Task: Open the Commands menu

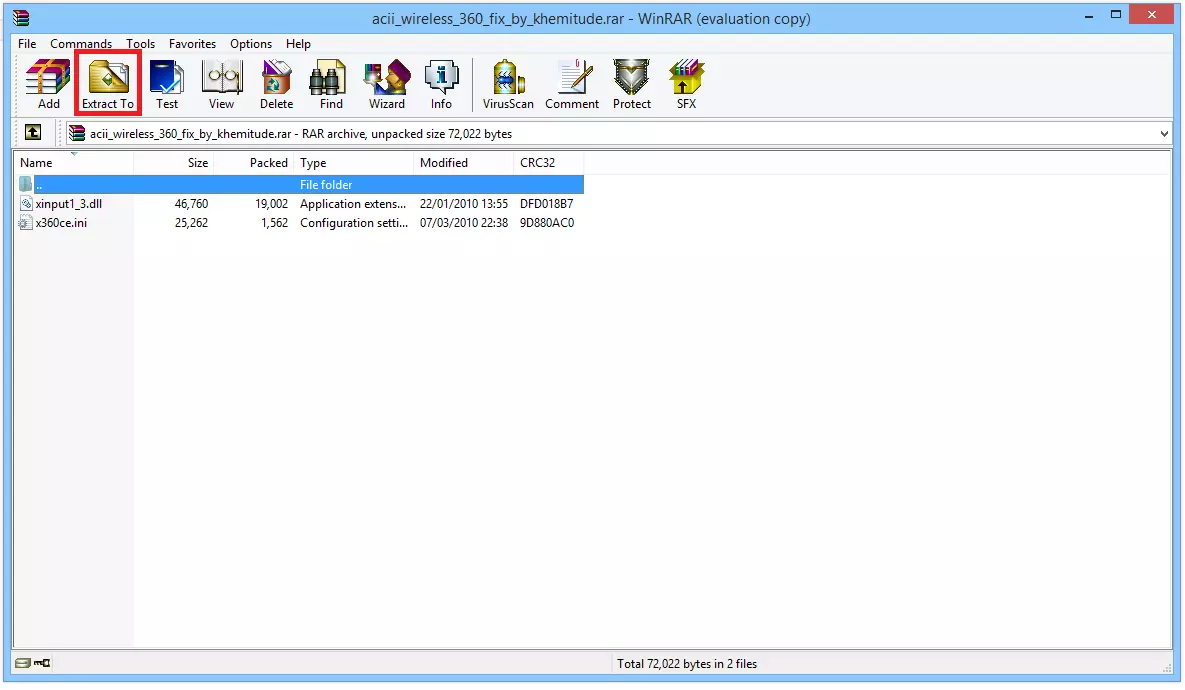Action: [81, 44]
